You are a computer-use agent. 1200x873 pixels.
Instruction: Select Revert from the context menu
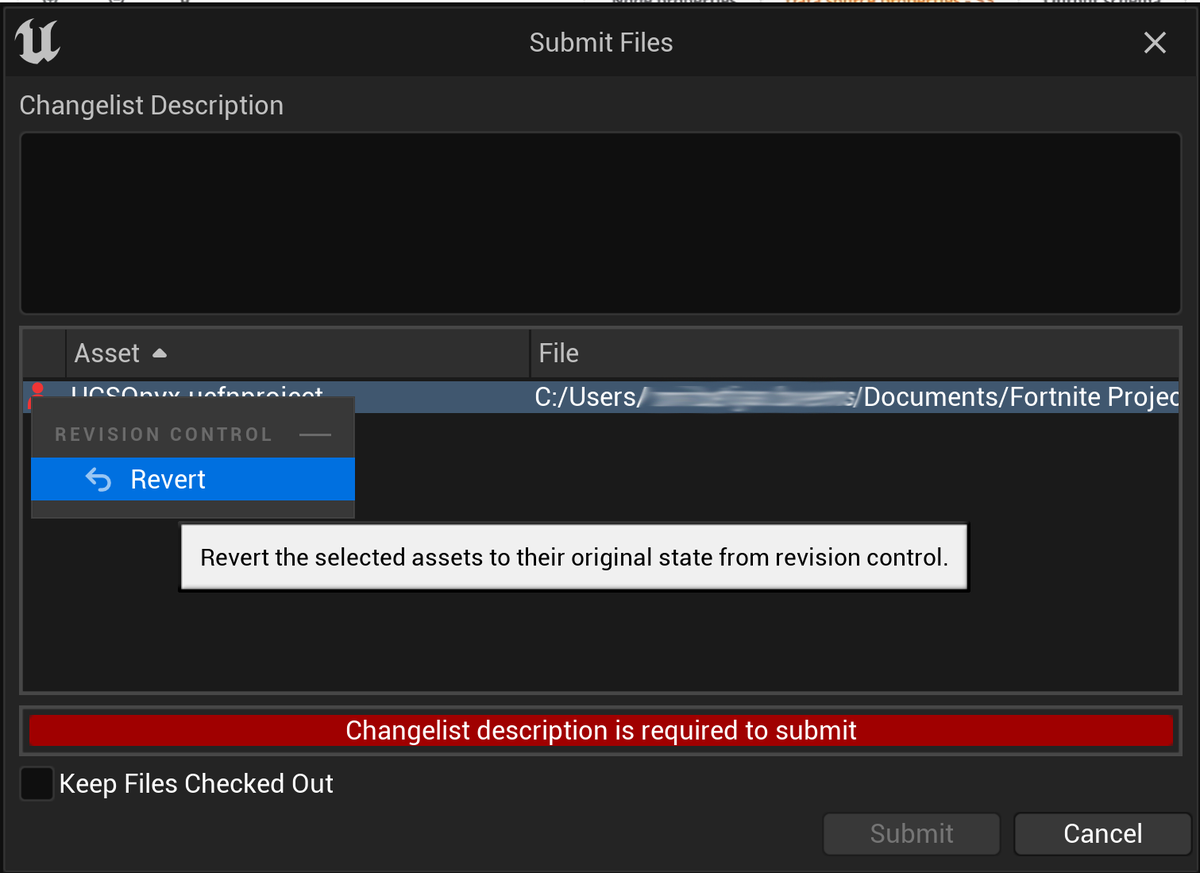167,479
